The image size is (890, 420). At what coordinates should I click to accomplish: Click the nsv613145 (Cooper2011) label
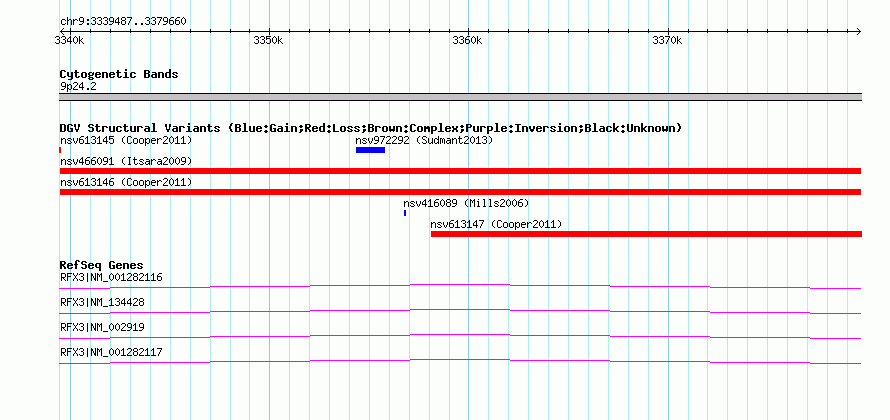(x=126, y=140)
